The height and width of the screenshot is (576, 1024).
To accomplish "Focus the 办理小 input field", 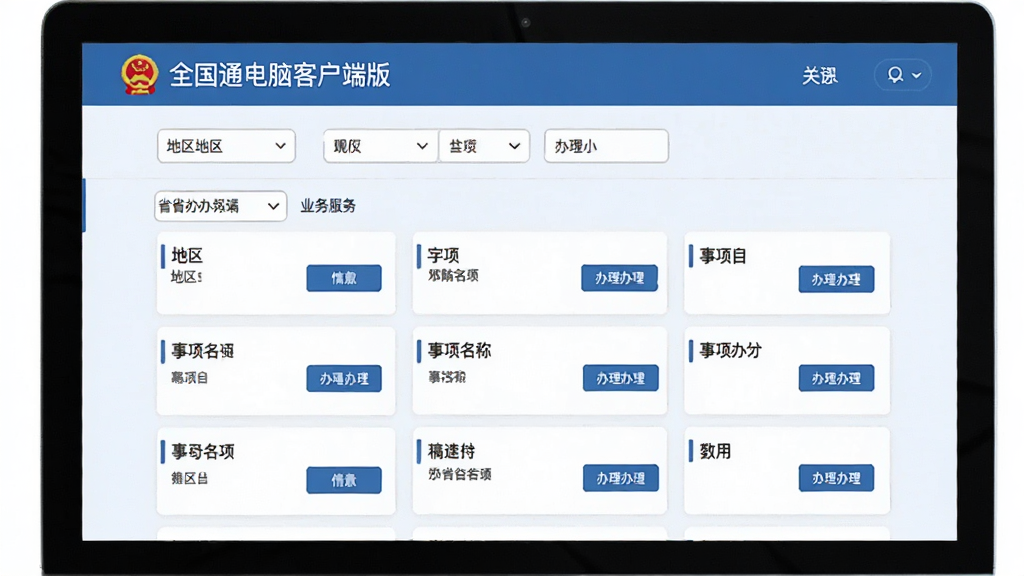I will (x=606, y=146).
